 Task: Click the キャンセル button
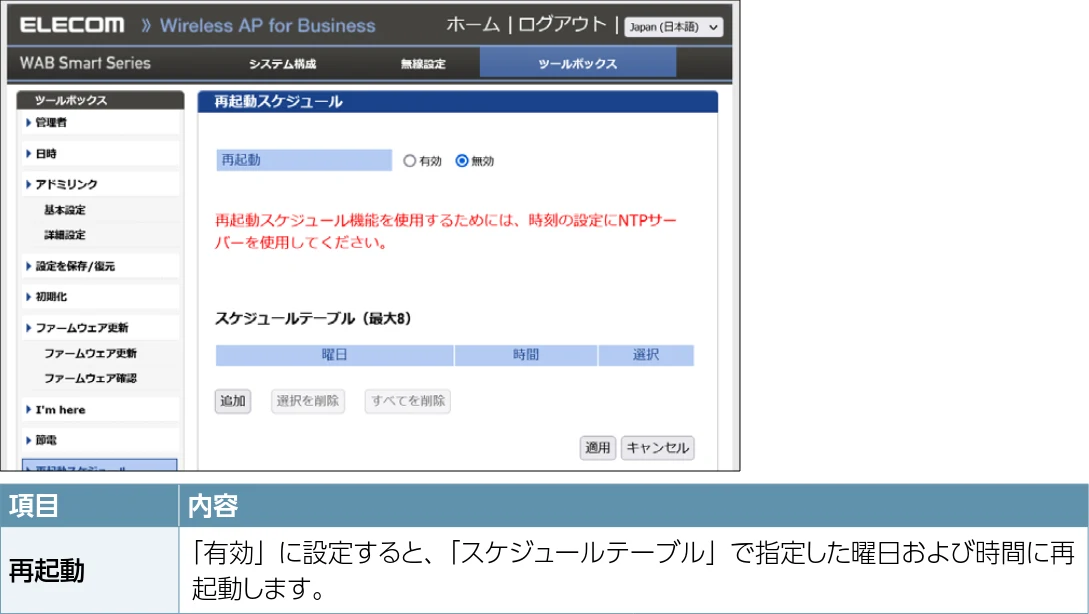pyautogui.click(x=657, y=448)
